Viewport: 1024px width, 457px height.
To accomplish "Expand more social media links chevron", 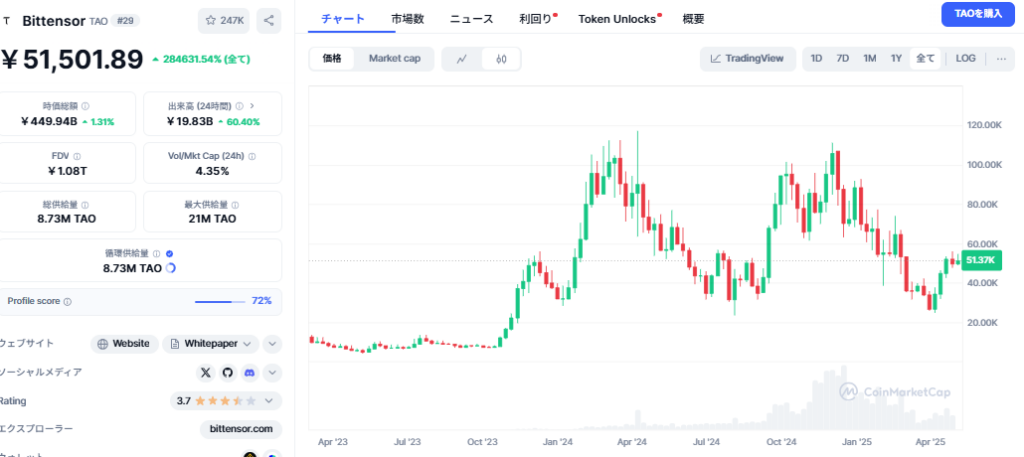I will [x=272, y=372].
